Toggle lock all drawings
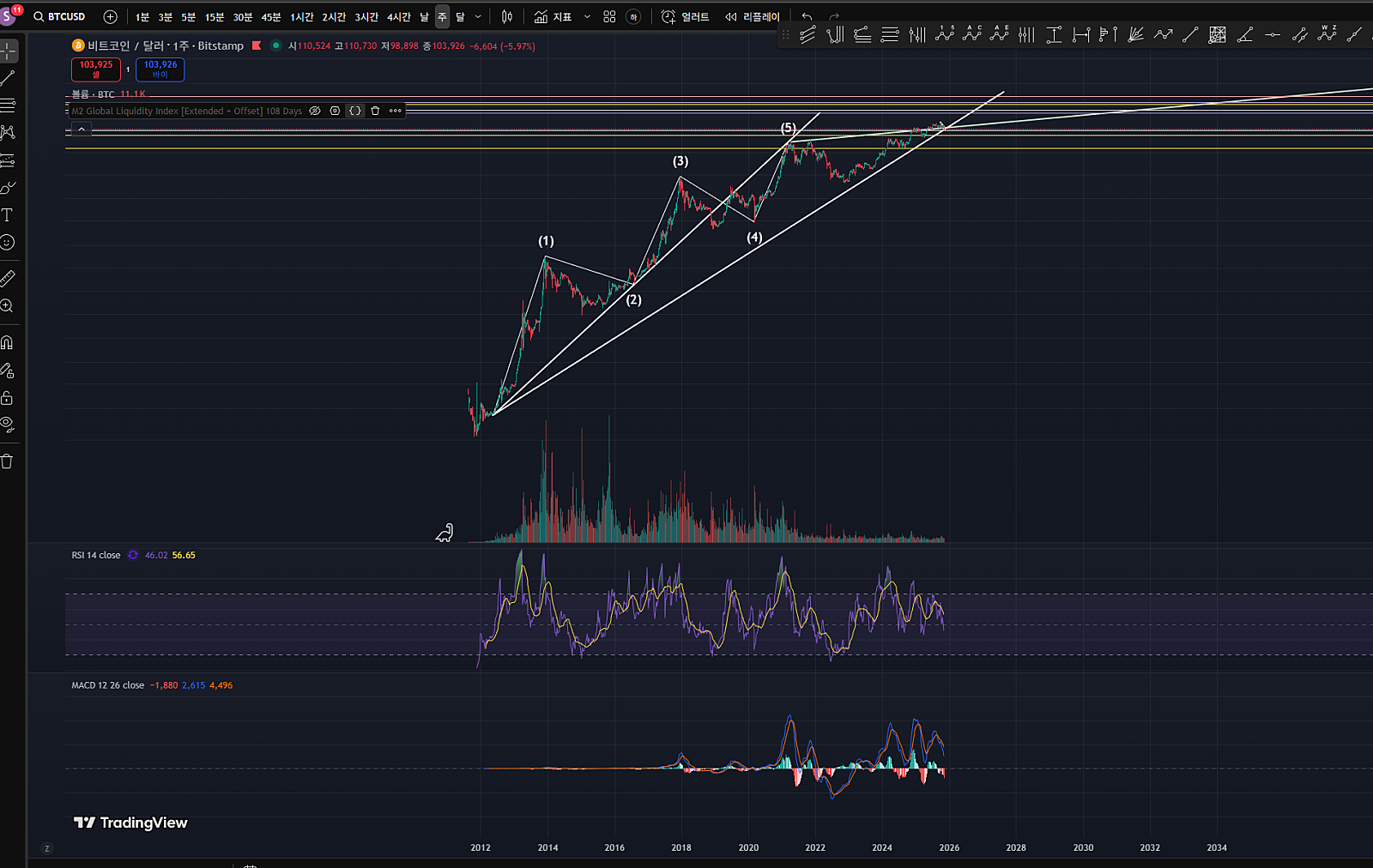The image size is (1373, 868). (8, 398)
